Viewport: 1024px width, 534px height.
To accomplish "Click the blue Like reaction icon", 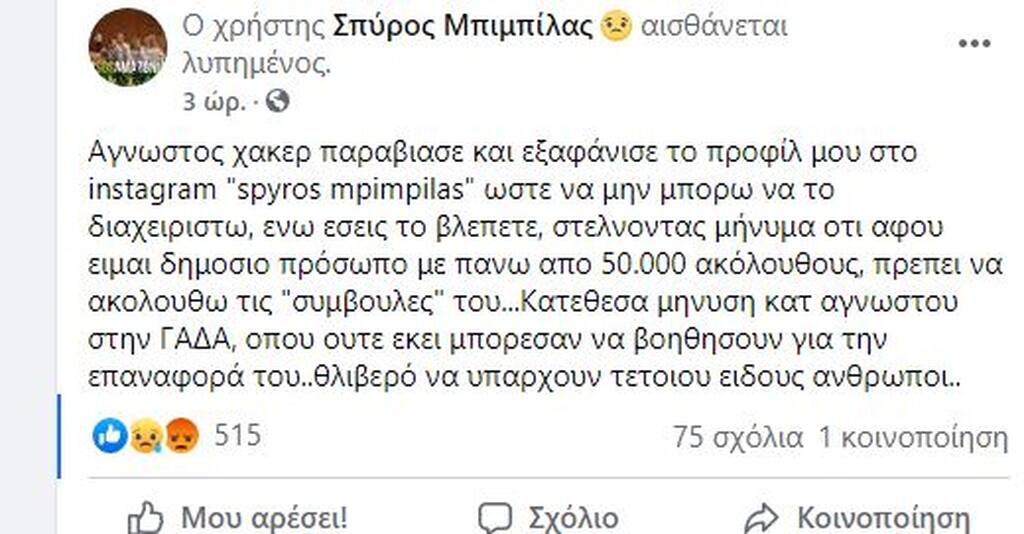I will click(x=110, y=435).
